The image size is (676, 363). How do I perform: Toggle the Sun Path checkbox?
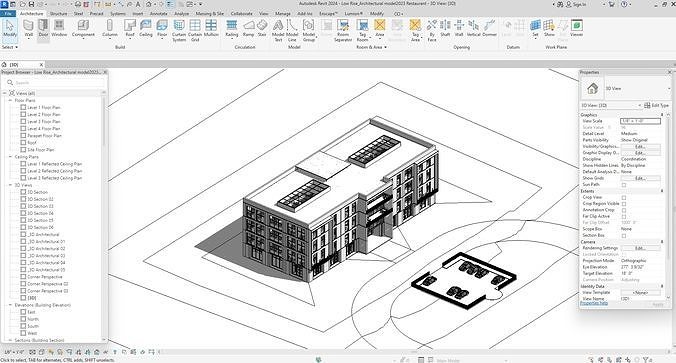(624, 185)
